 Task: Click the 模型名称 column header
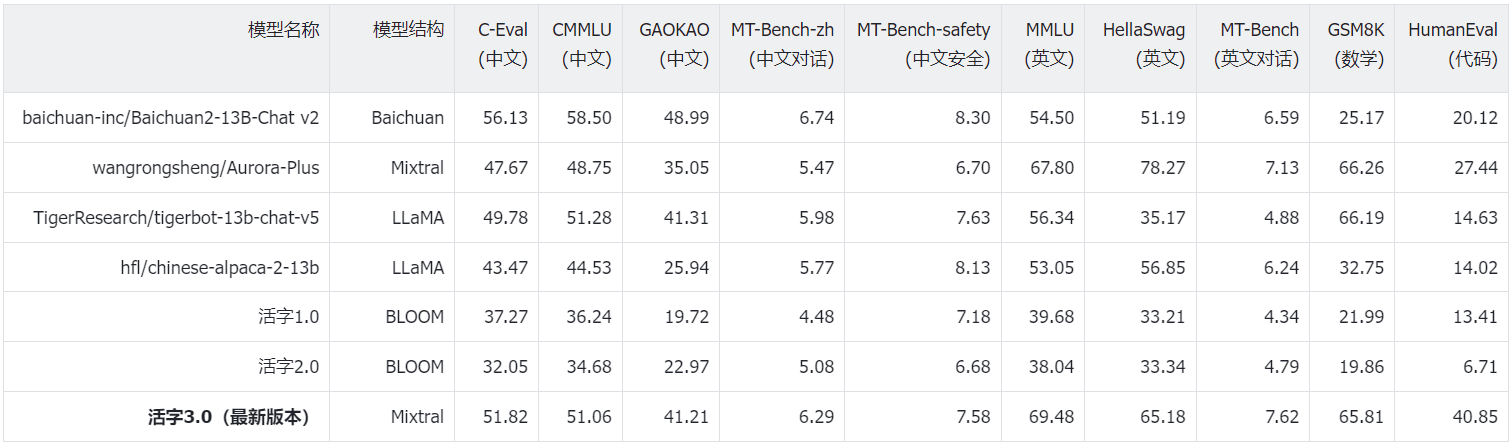click(x=283, y=30)
